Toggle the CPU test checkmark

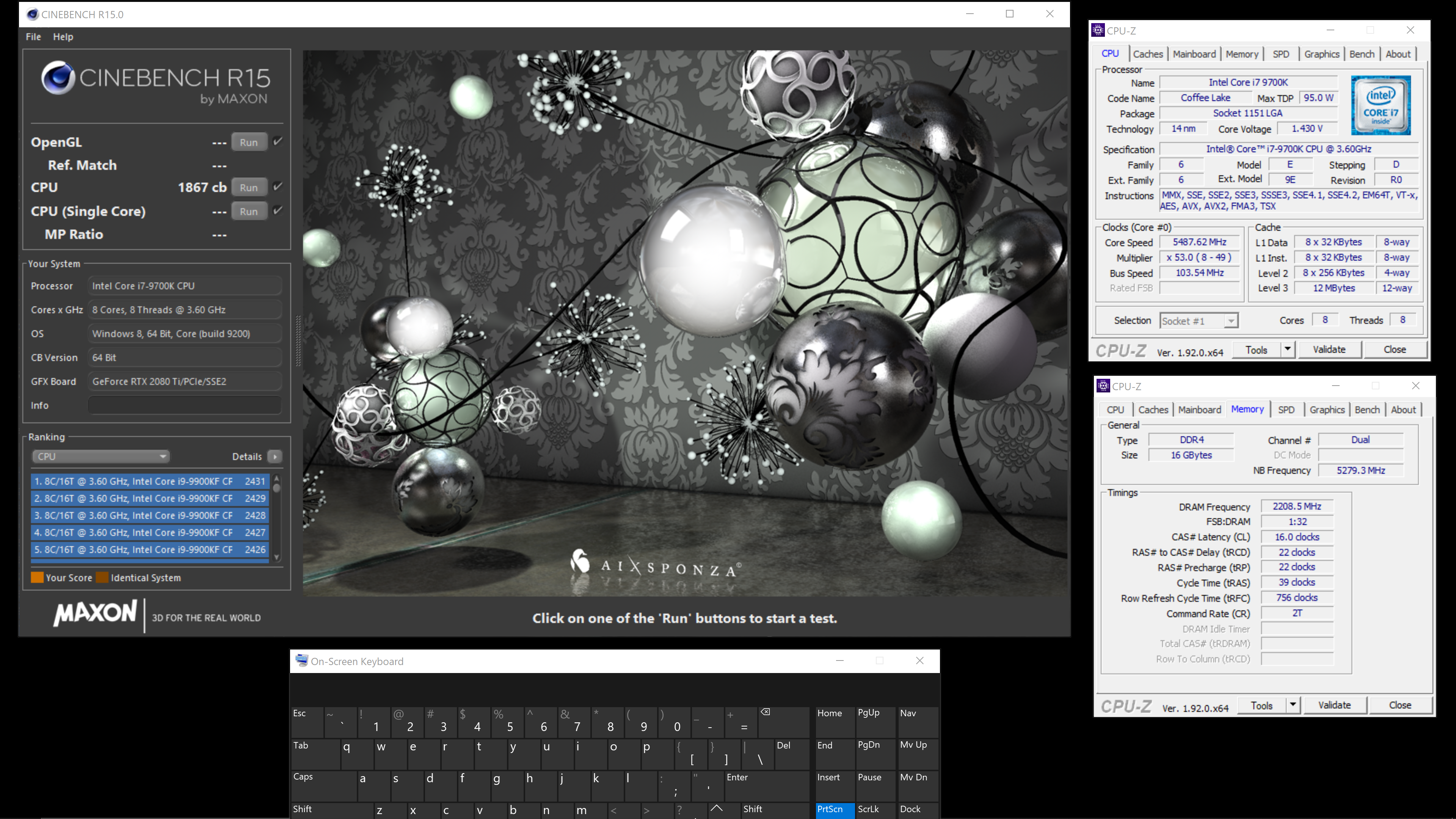(x=278, y=187)
